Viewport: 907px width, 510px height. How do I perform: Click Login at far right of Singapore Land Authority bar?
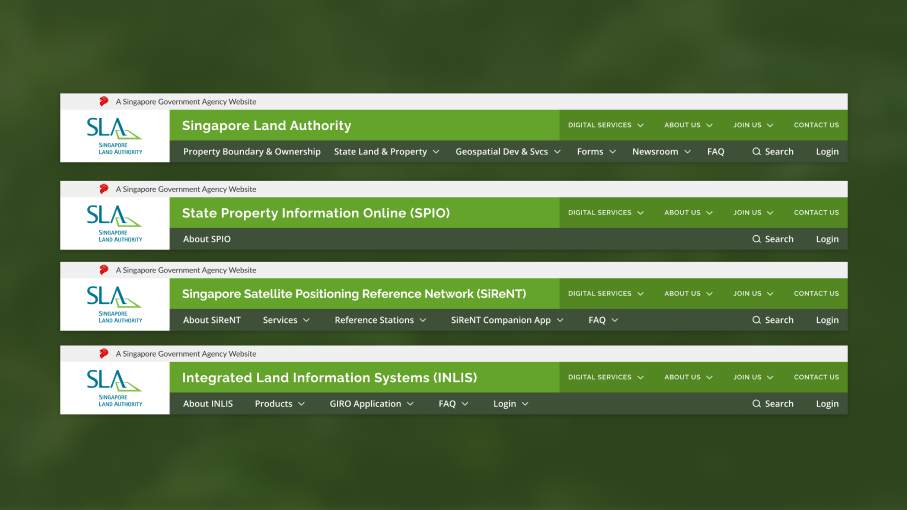(x=827, y=151)
